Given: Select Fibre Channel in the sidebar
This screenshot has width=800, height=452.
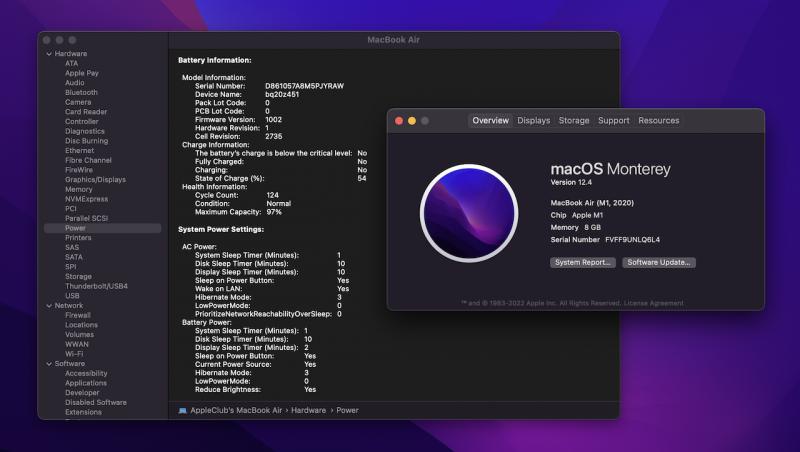Looking at the screenshot, I should coord(88,160).
